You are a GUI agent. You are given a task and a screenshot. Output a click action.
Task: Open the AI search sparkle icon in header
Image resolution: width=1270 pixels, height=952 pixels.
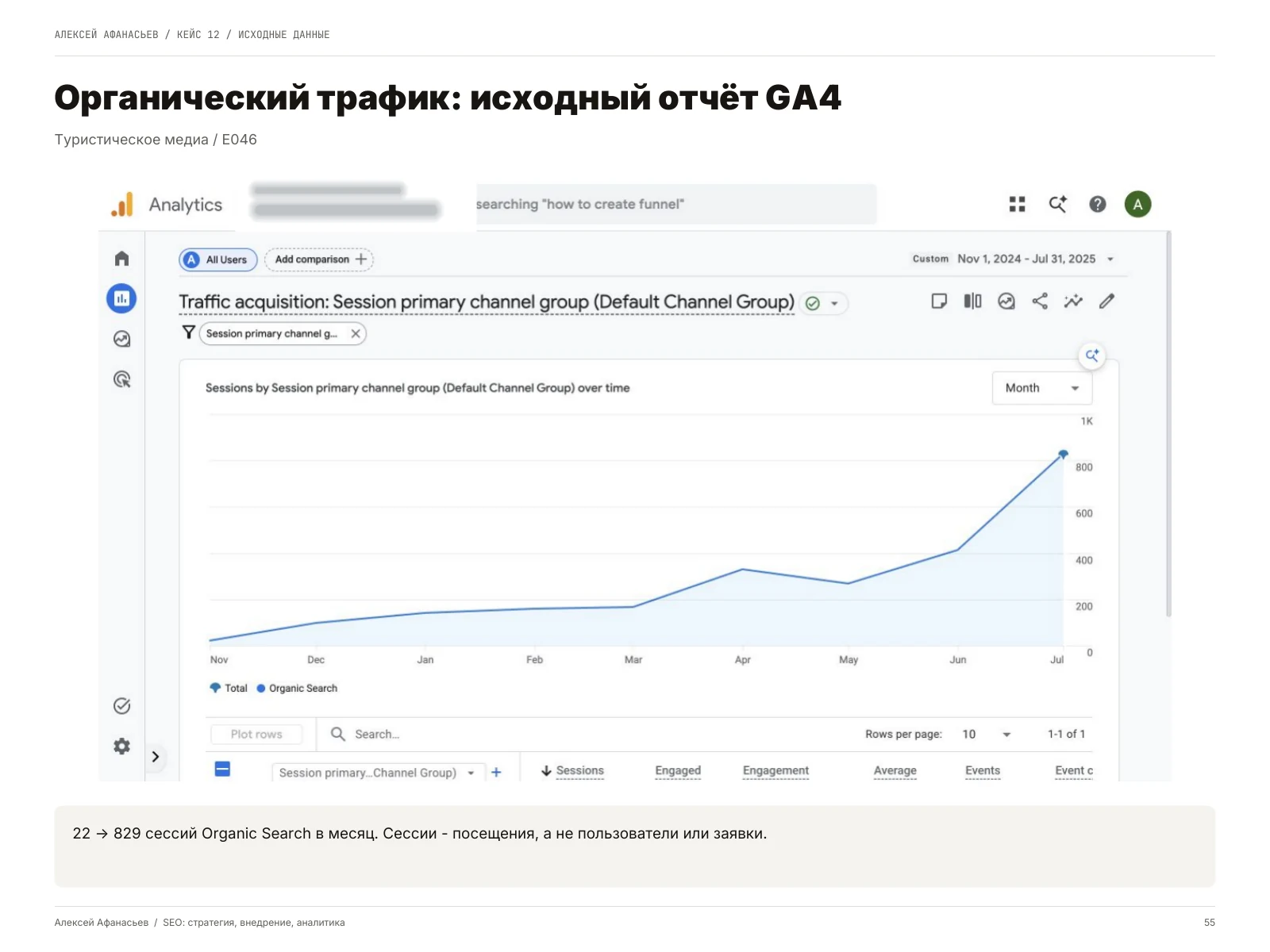(x=1057, y=205)
